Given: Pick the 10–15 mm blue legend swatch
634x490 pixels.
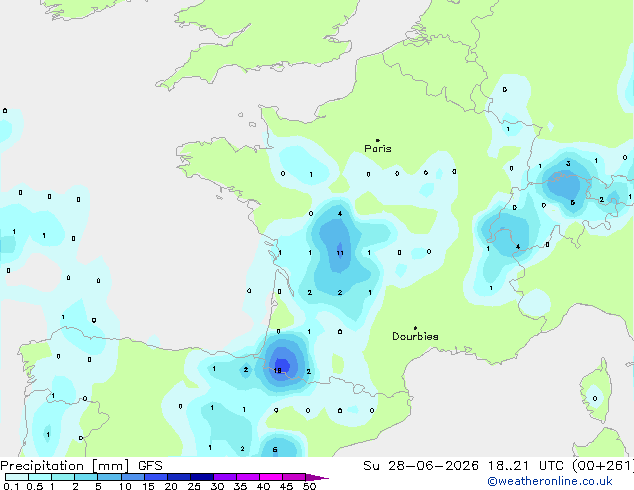Looking at the screenshot, I should 133,477.
